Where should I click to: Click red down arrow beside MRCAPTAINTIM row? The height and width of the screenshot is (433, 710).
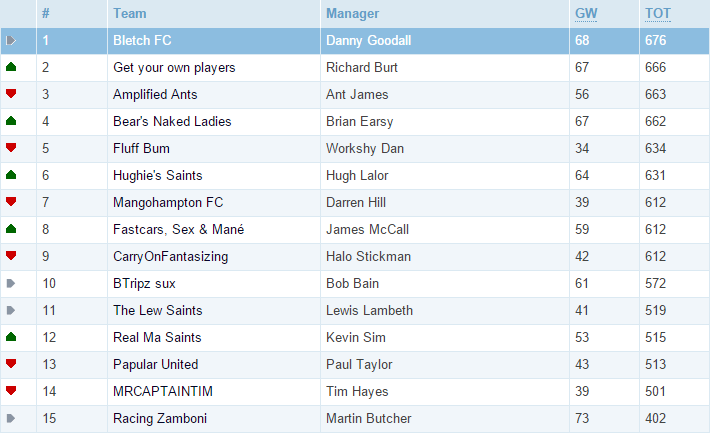click(x=11, y=390)
